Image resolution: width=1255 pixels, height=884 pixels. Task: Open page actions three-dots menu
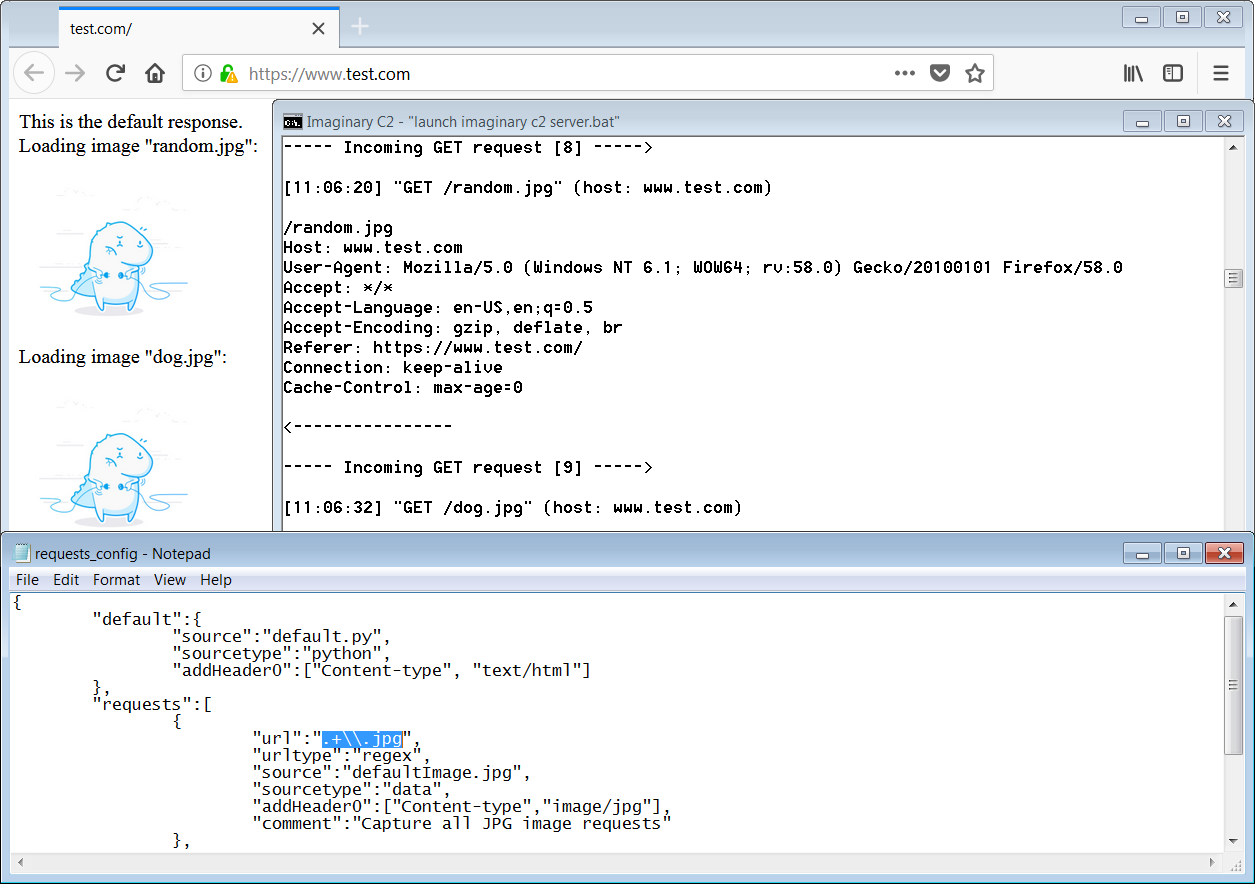[x=905, y=73]
